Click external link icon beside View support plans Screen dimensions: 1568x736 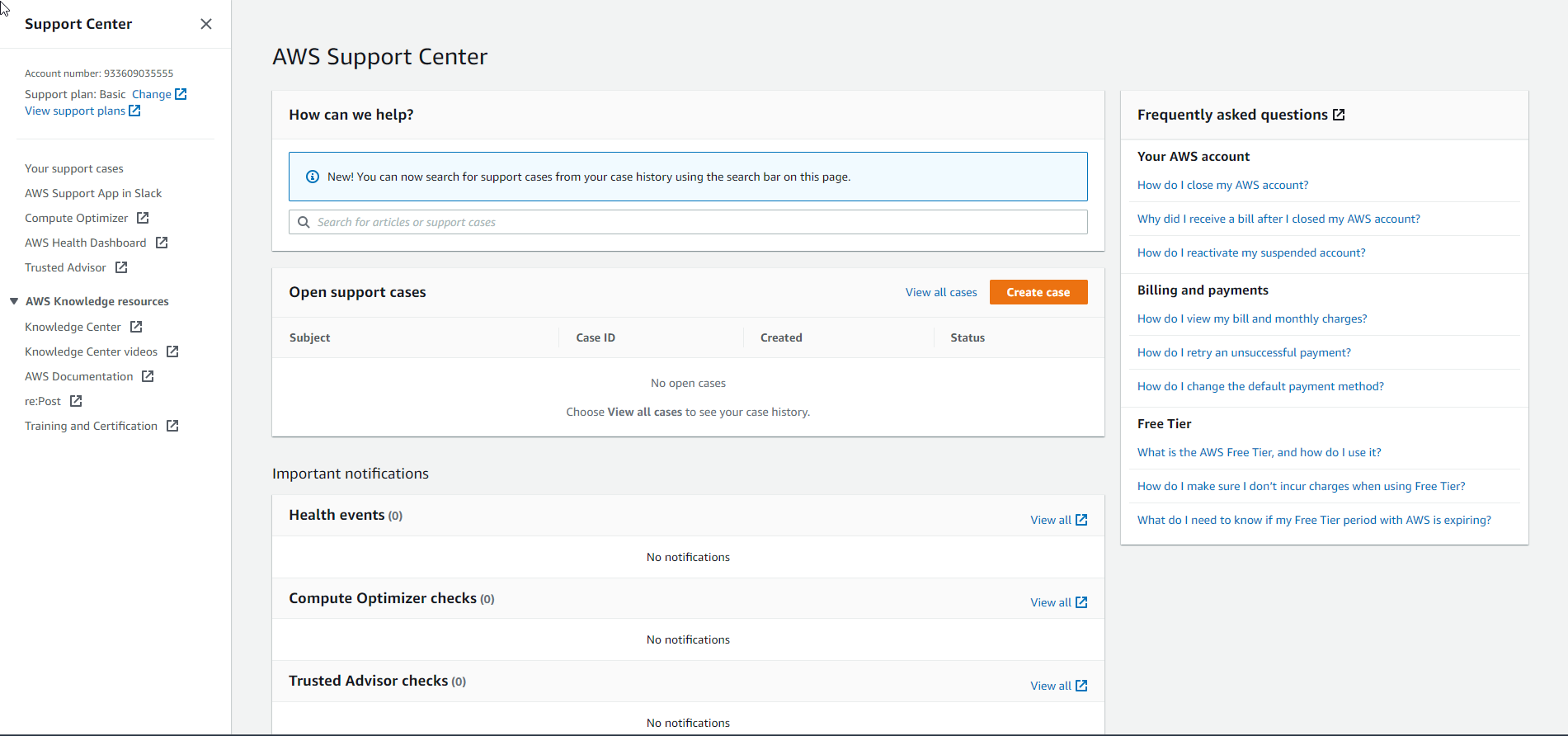pyautogui.click(x=134, y=111)
